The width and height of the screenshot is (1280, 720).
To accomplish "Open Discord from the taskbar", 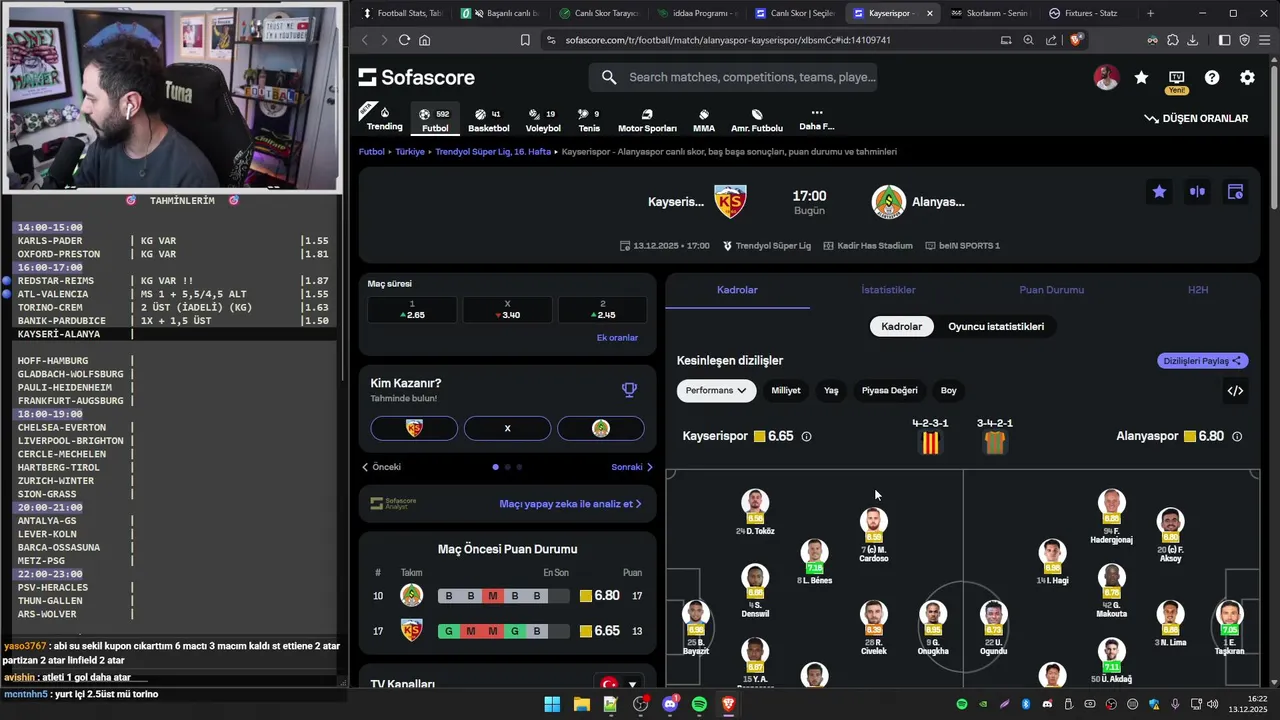I will pos(670,704).
